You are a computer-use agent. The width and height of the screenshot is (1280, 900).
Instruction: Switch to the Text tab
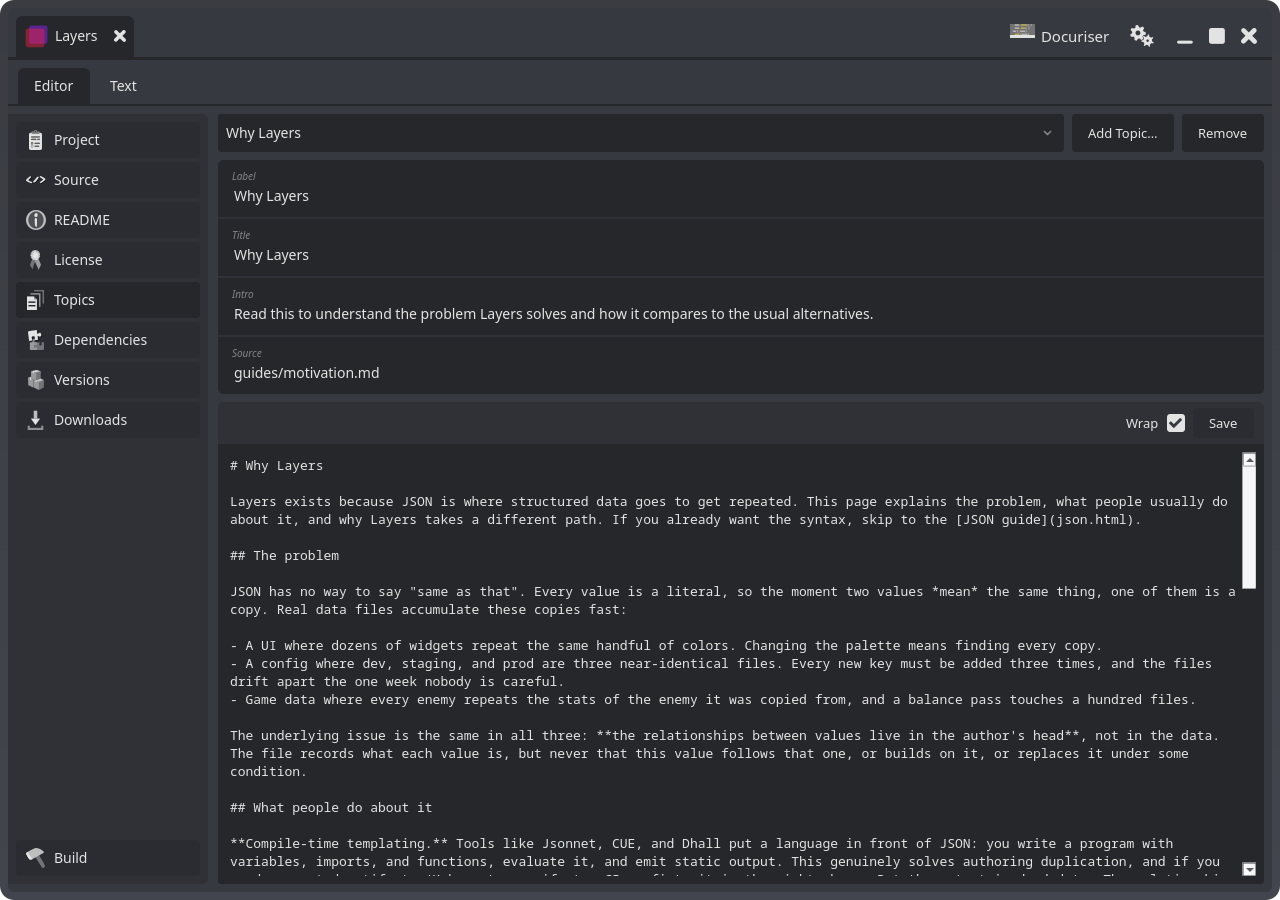(x=123, y=86)
